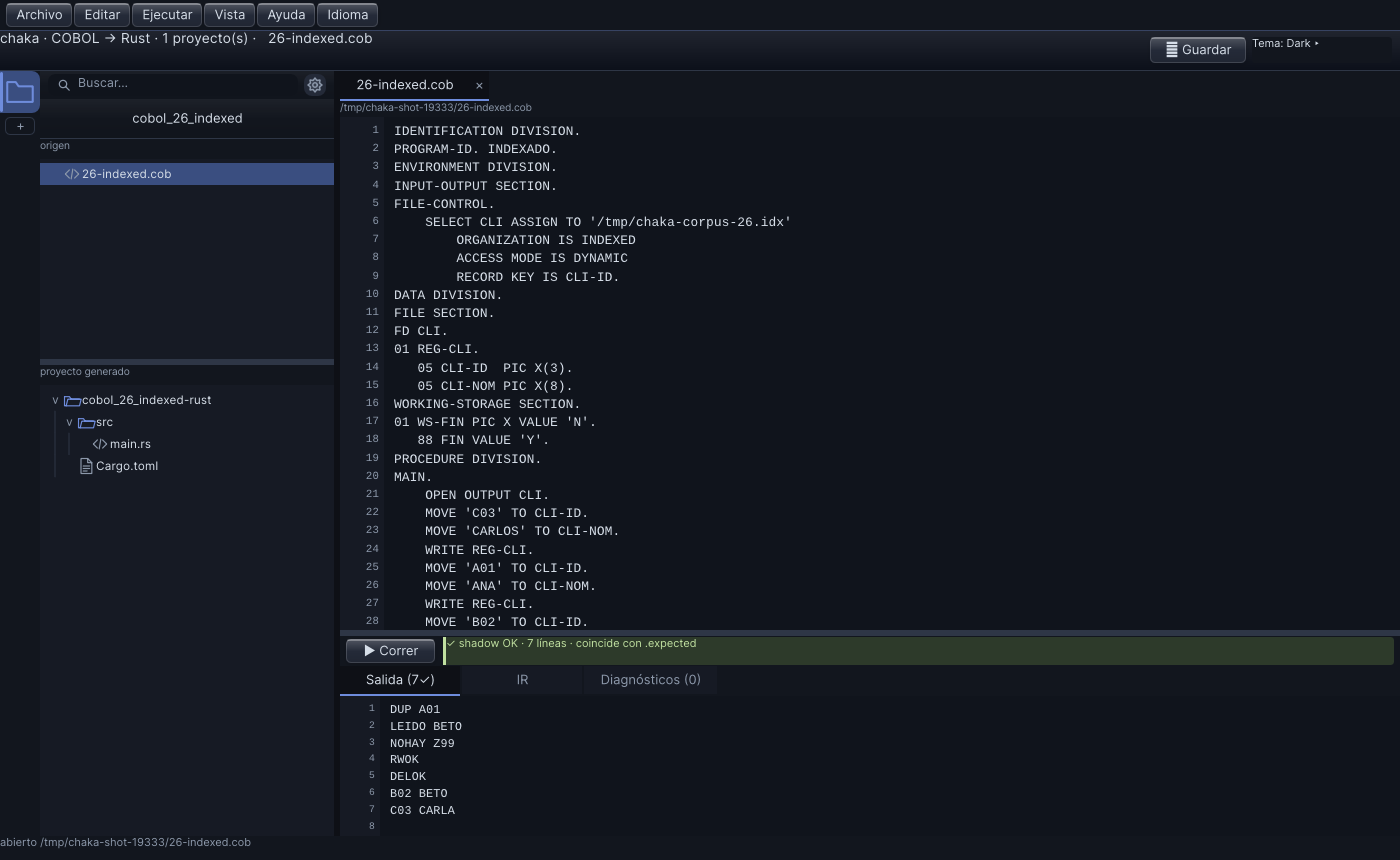This screenshot has width=1400, height=860.
Task: Switch to the Diagnósticos (0) tab
Action: (x=650, y=680)
